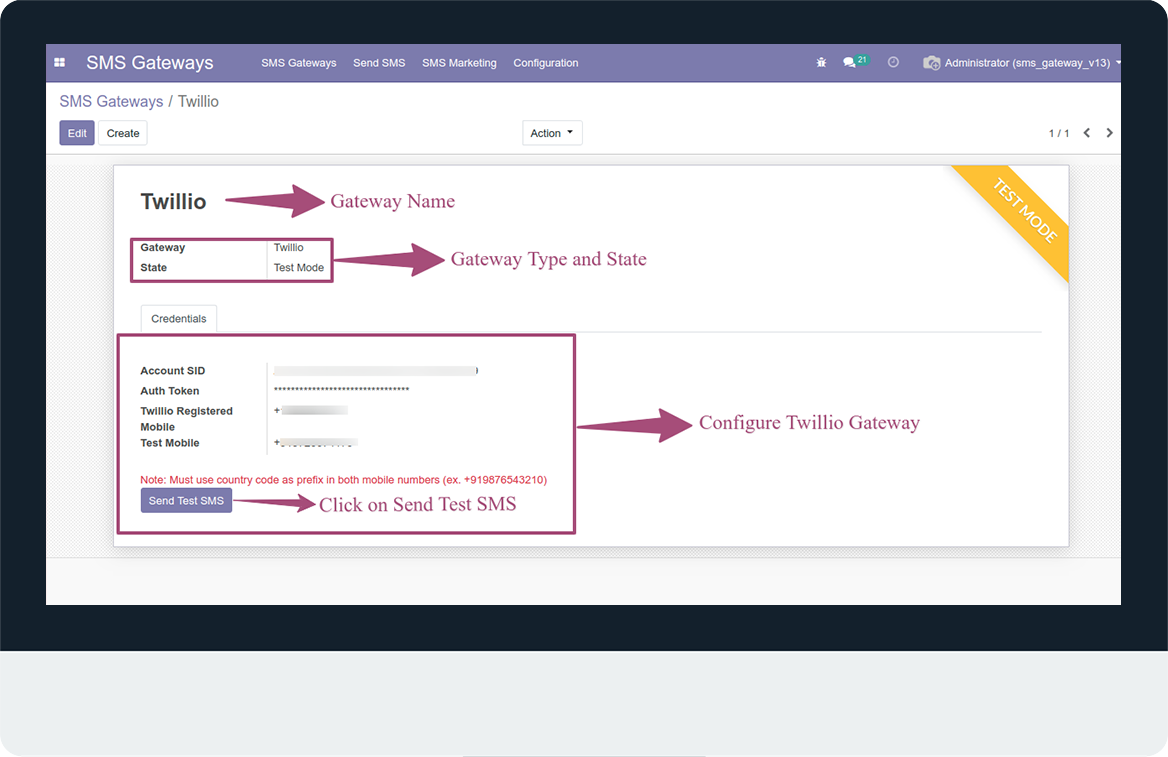Go to next record arrow
This screenshot has width=1168, height=757.
1109,133
